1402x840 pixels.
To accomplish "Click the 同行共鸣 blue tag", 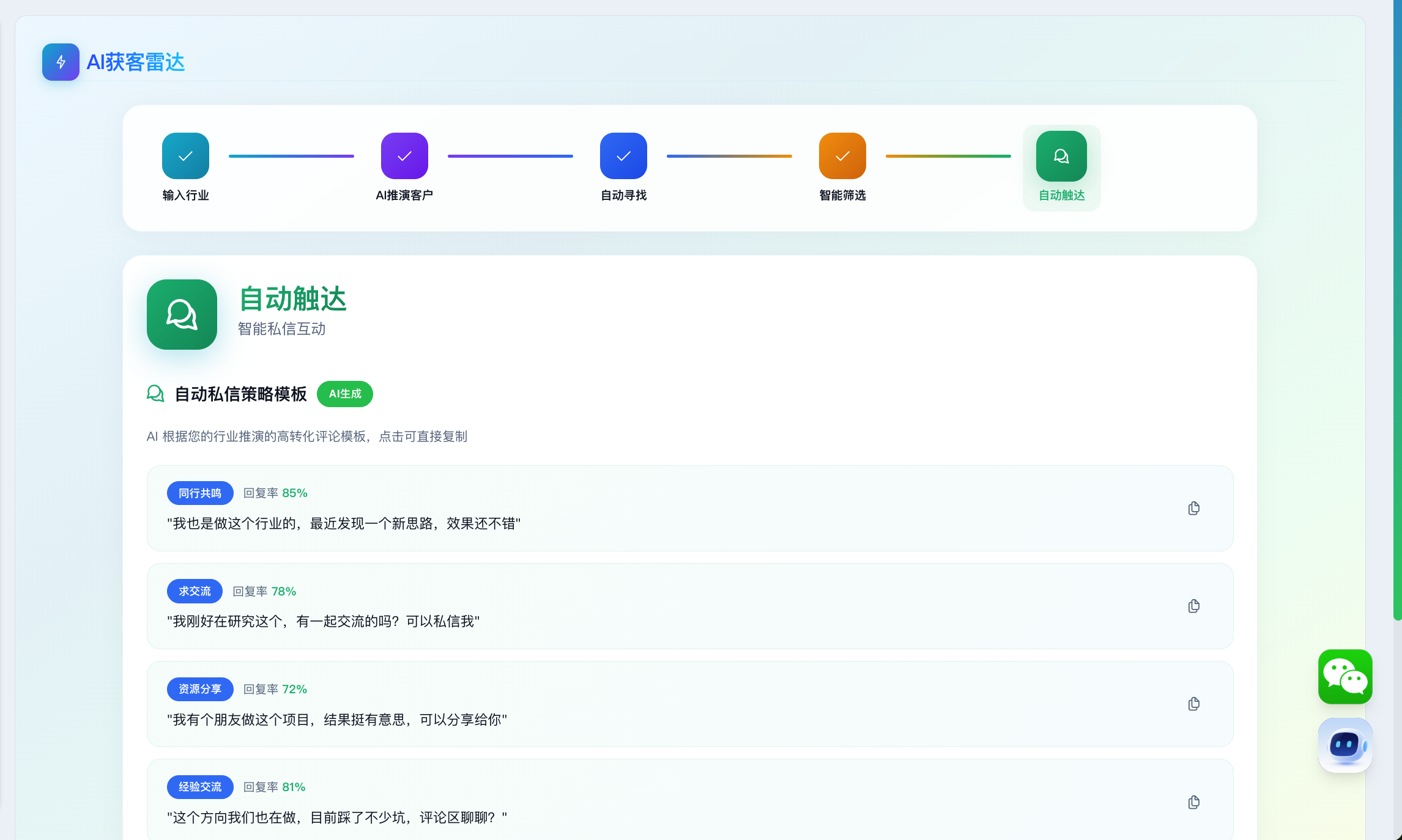I will 200,493.
